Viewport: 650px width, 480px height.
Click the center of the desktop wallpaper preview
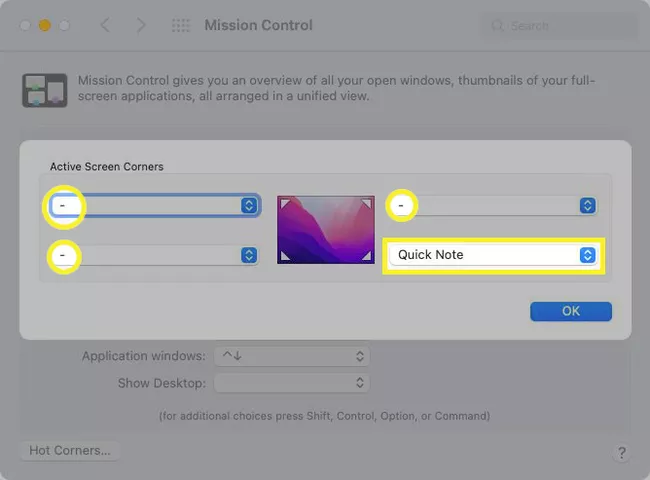point(325,231)
